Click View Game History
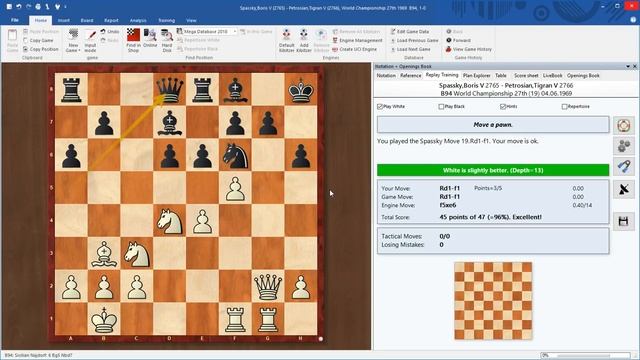This screenshot has height=360, width=640. (469, 49)
